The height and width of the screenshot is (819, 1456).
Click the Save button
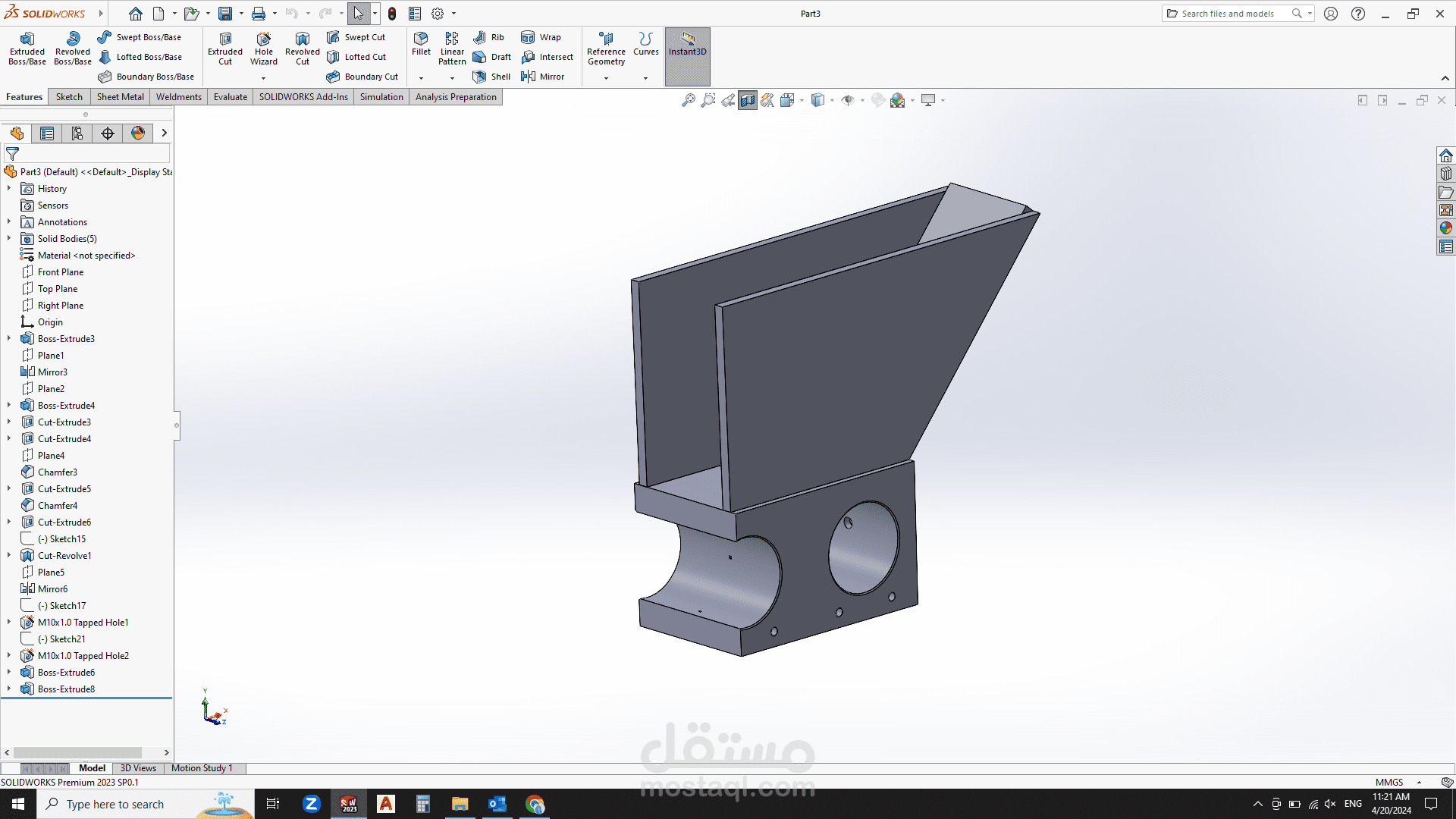(x=225, y=14)
